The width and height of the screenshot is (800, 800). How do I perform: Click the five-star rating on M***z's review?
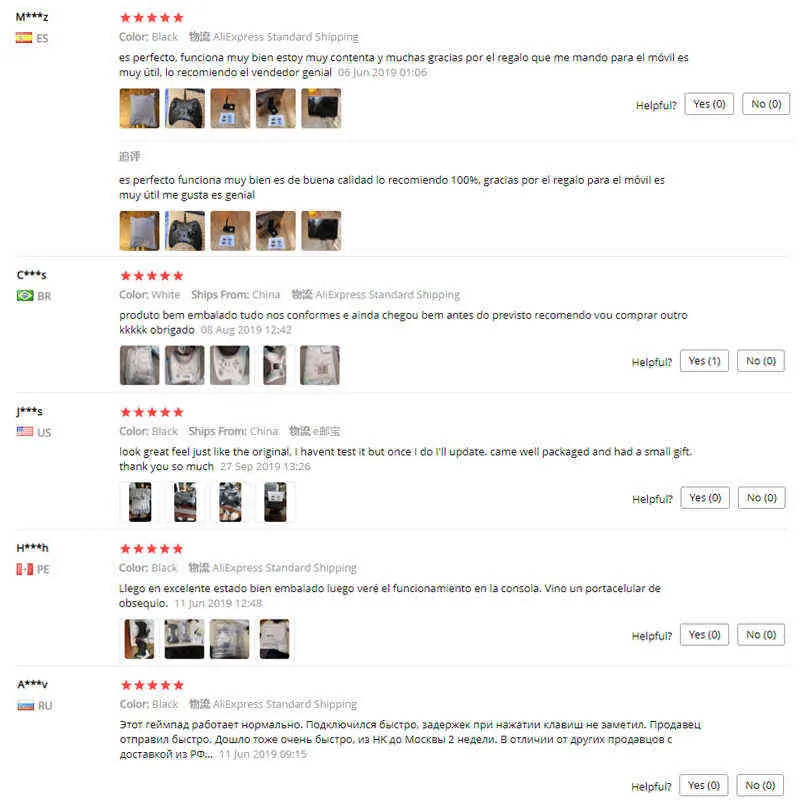click(x=152, y=18)
